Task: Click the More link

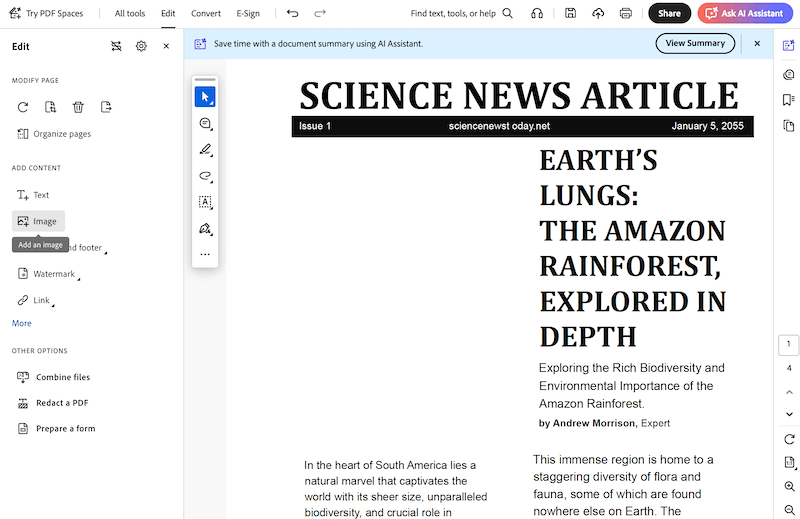Action: tap(21, 323)
